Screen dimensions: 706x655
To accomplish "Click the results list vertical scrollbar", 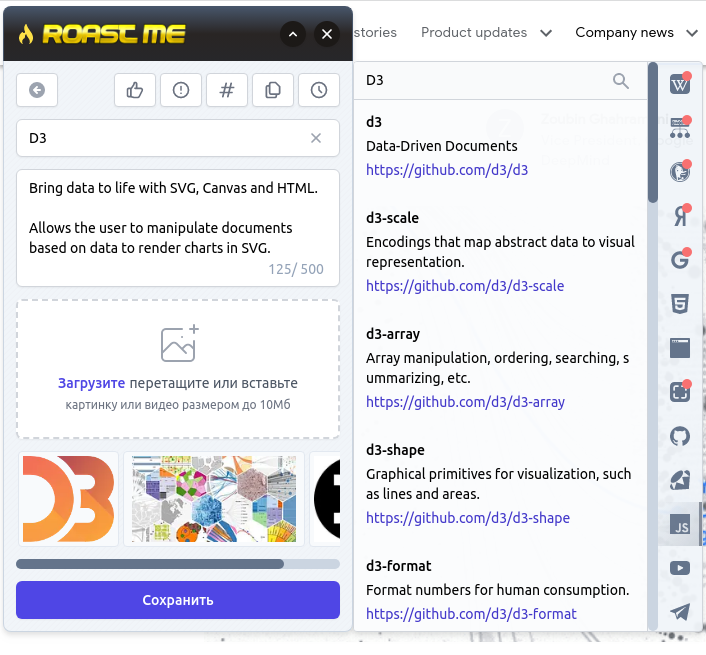I will point(653,133).
